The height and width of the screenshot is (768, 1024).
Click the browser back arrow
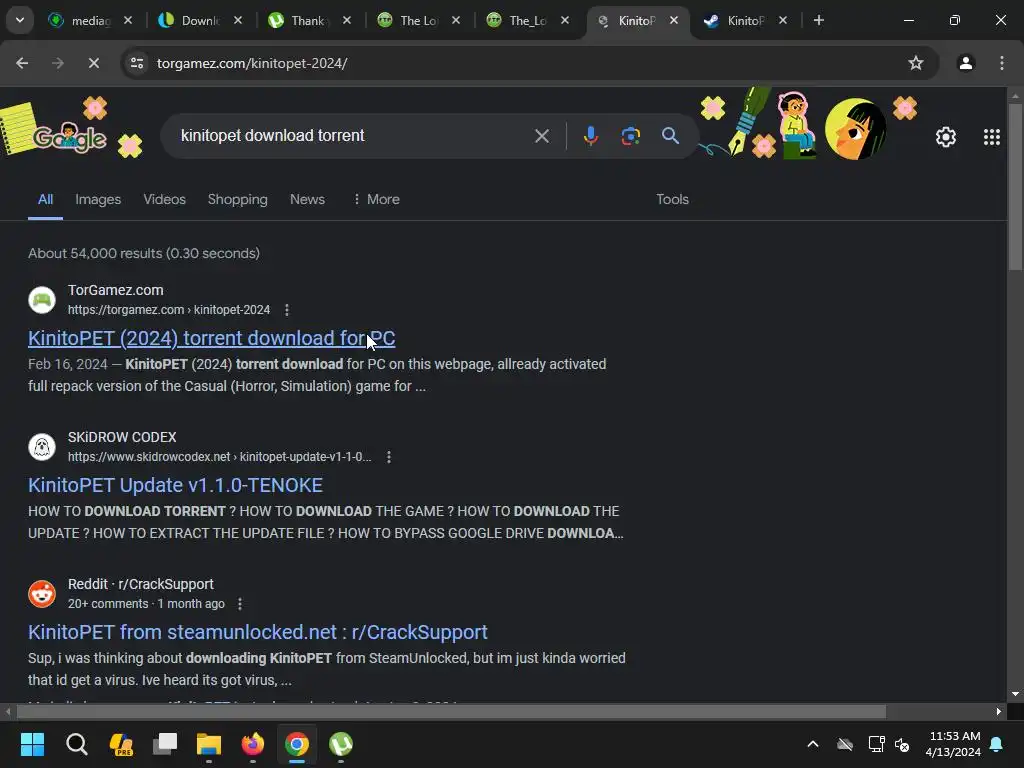[22, 63]
